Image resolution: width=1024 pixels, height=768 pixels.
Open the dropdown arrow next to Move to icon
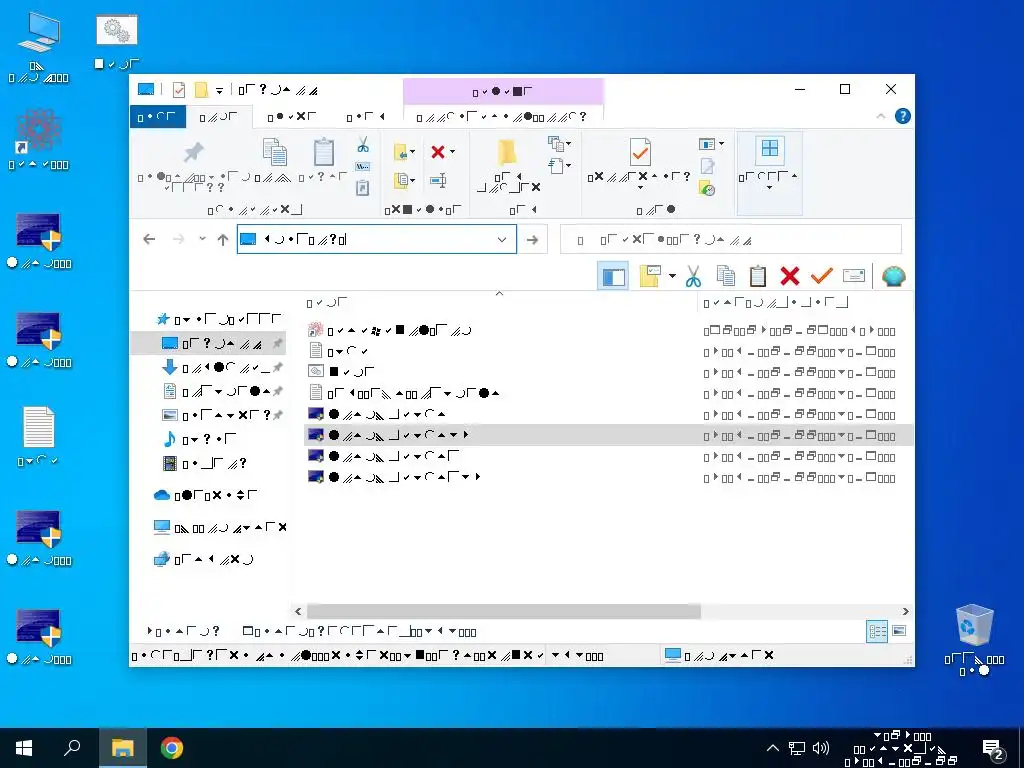pyautogui.click(x=412, y=152)
